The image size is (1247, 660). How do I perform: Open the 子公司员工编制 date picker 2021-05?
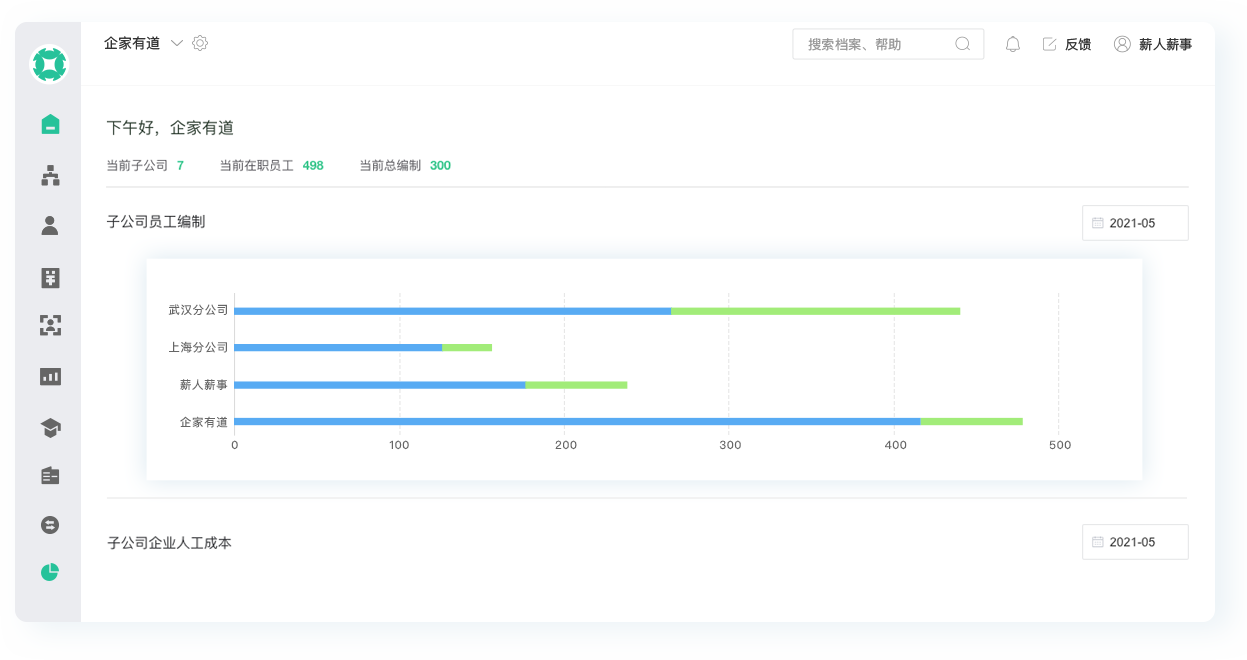(1134, 223)
